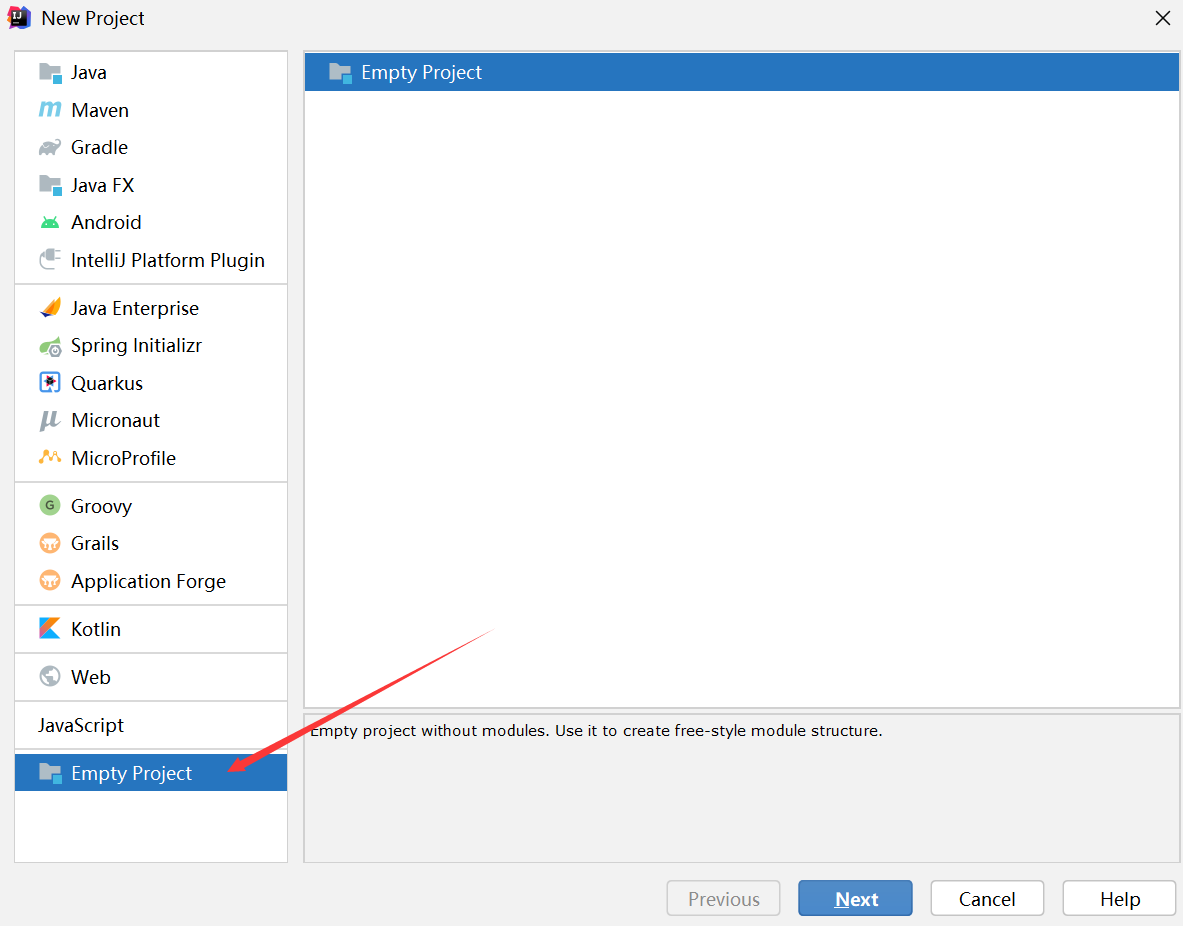
Task: Click the Java FX folder icon
Action: (50, 185)
